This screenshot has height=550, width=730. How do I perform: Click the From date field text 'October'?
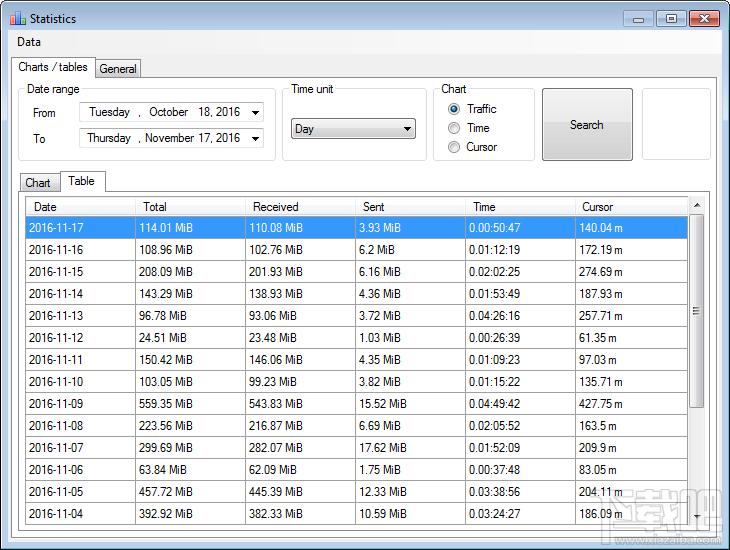(x=169, y=112)
